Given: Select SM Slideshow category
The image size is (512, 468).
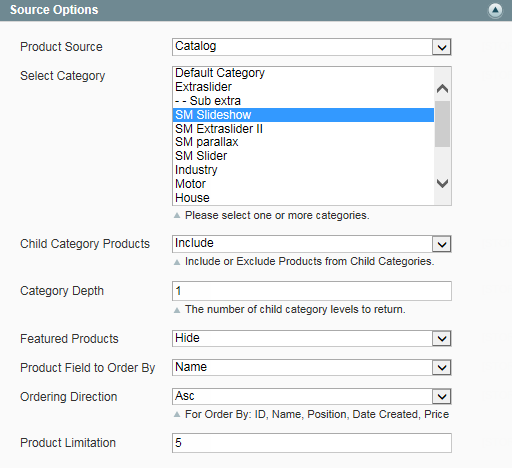Looking at the screenshot, I should pos(304,115).
